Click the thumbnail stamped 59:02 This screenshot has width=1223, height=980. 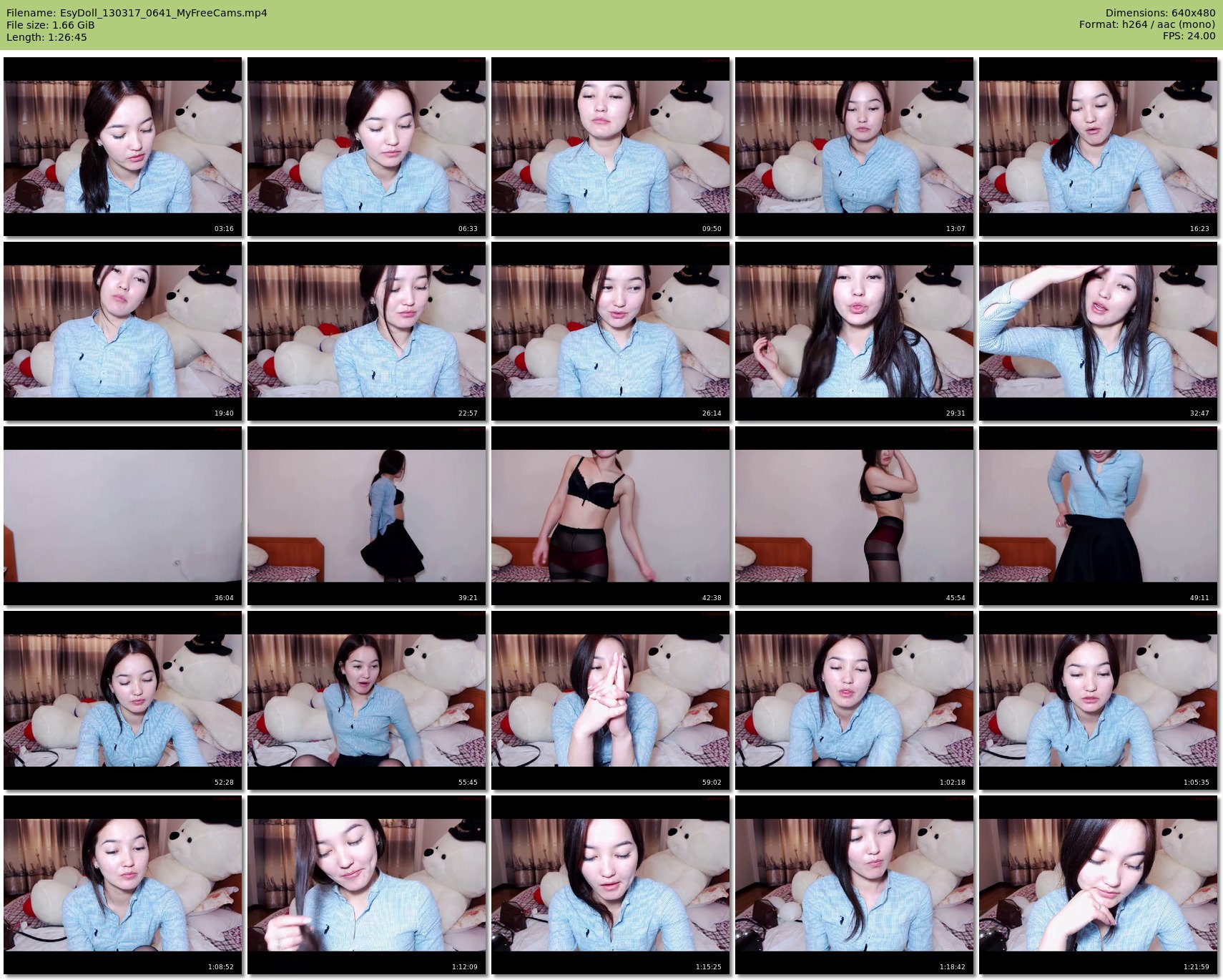pos(611,700)
